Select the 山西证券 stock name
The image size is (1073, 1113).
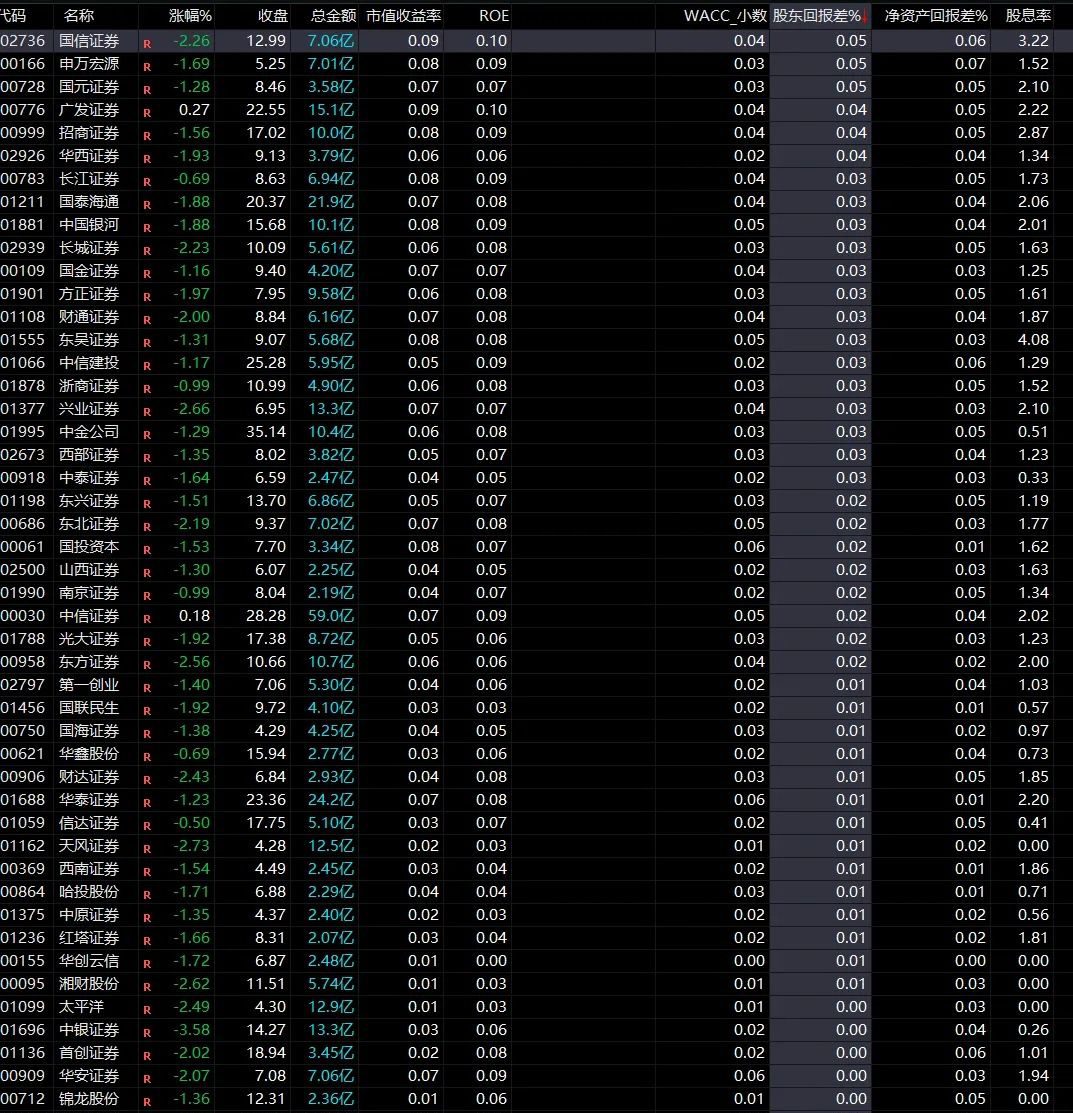click(x=89, y=570)
